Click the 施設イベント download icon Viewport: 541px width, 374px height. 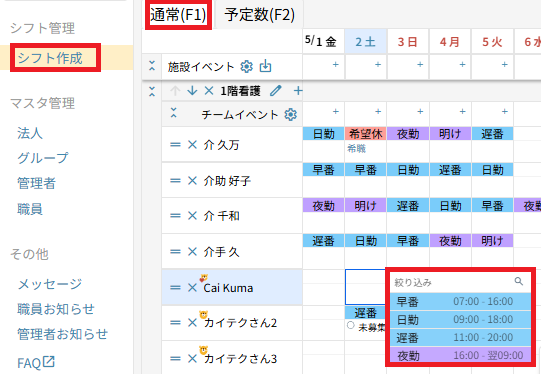[265, 66]
